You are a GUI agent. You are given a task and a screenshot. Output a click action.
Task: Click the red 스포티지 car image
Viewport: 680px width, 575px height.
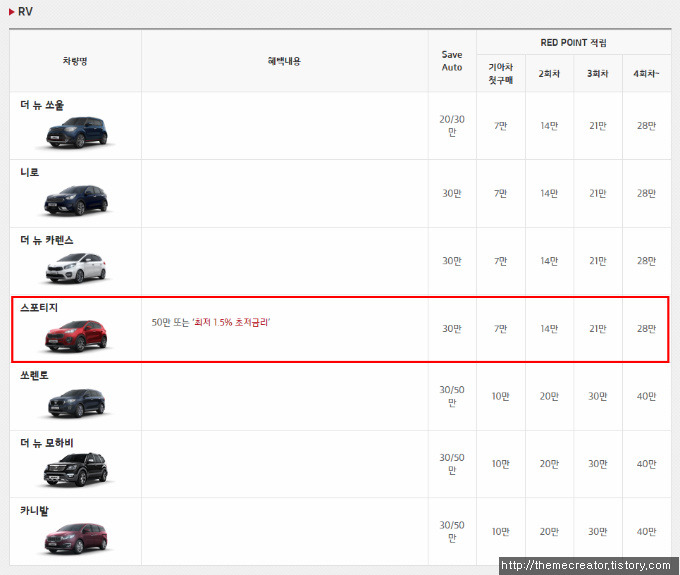pos(76,335)
